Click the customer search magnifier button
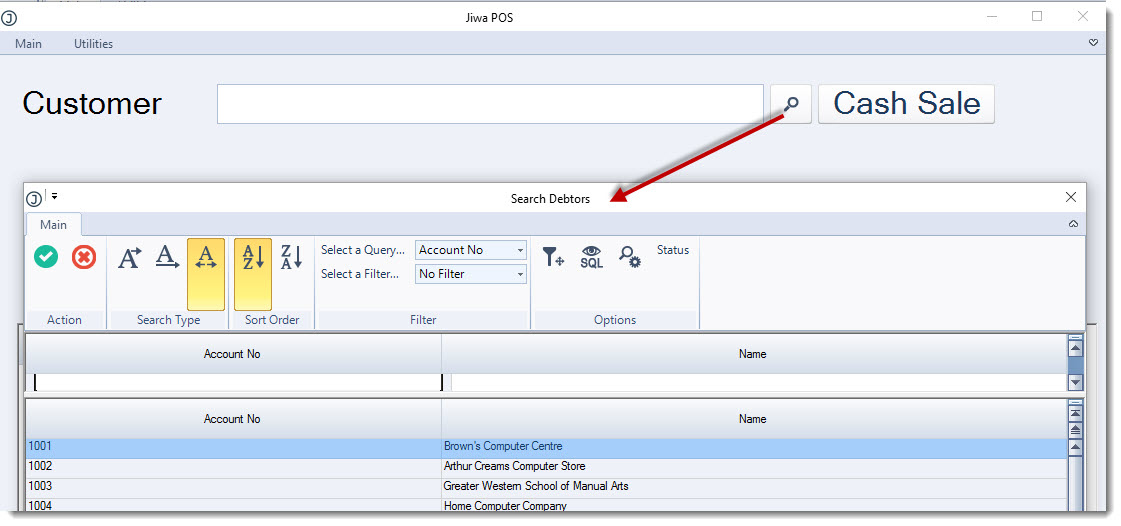Image resolution: width=1121 pixels, height=526 pixels. point(791,104)
